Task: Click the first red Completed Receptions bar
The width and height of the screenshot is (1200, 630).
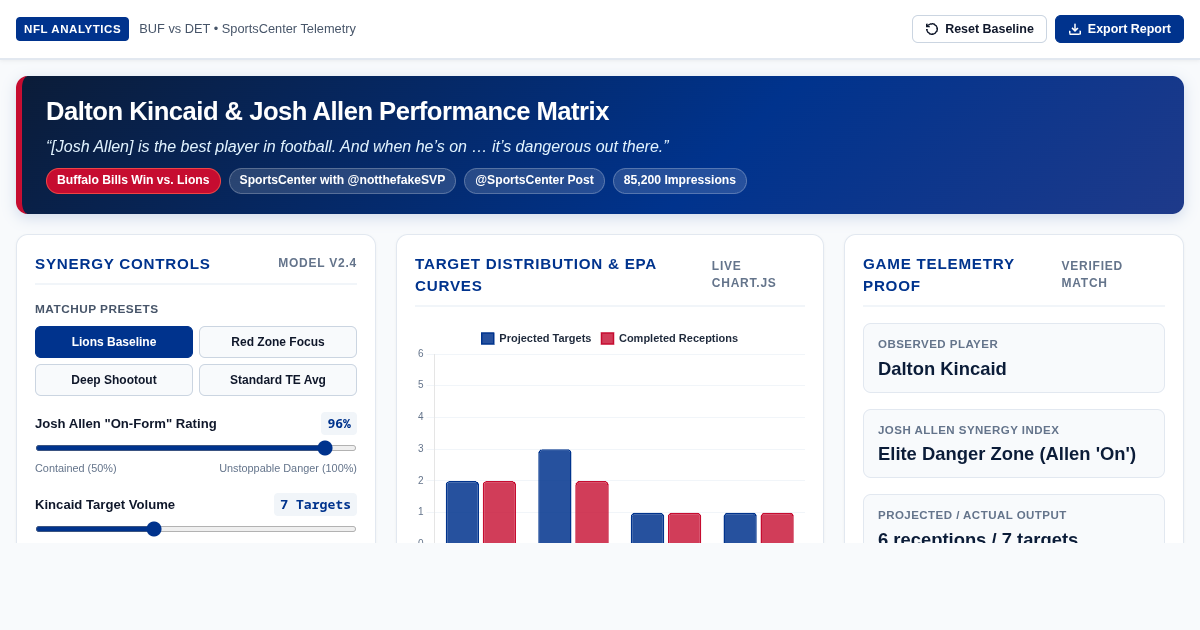Action: click(499, 512)
